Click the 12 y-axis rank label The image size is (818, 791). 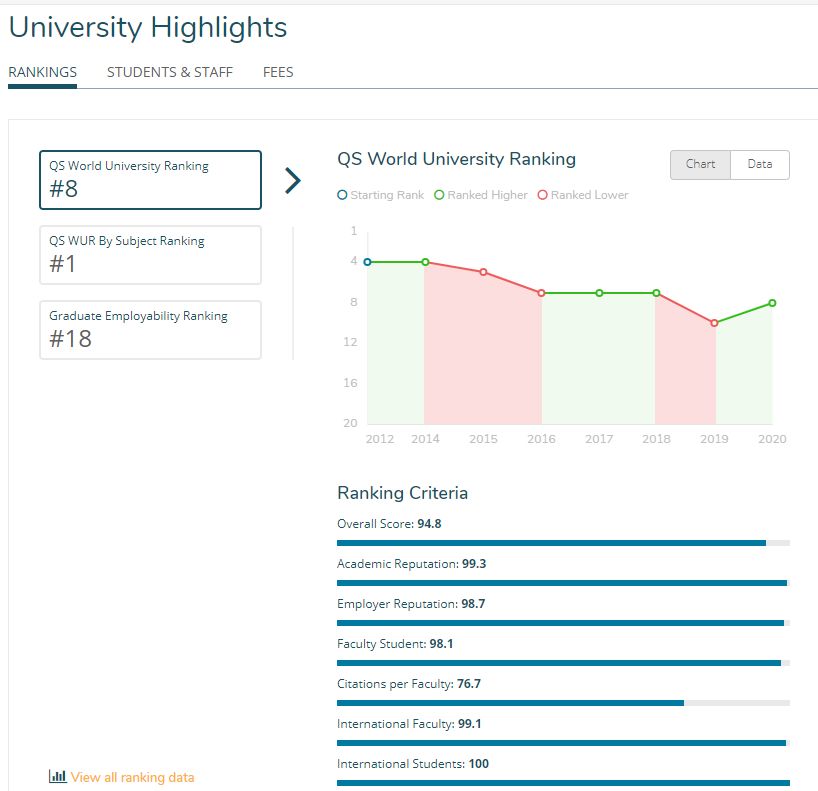pyautogui.click(x=351, y=342)
